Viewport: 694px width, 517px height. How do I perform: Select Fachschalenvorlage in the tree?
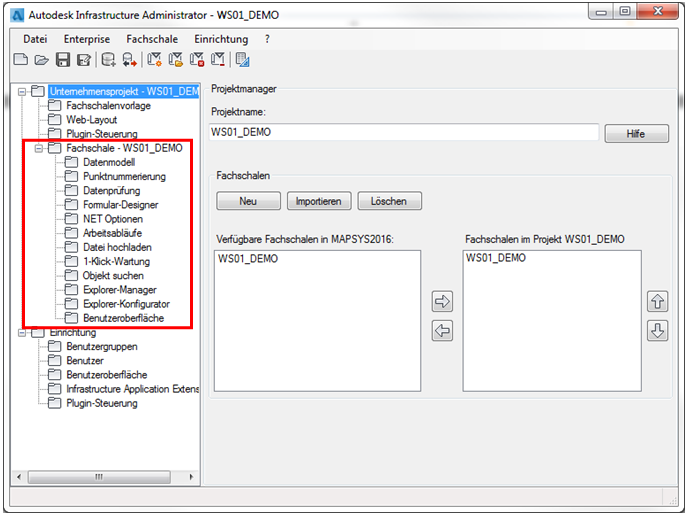coord(108,105)
